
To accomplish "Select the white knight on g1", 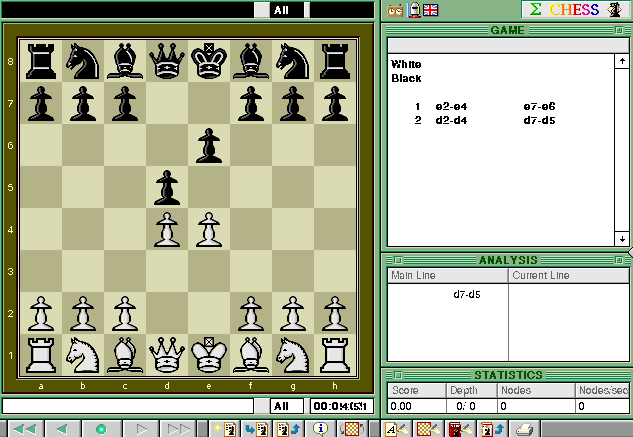I will tap(293, 355).
